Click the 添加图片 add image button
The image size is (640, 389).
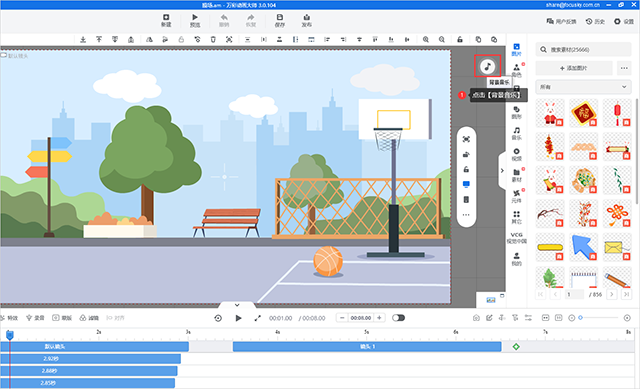[574, 68]
